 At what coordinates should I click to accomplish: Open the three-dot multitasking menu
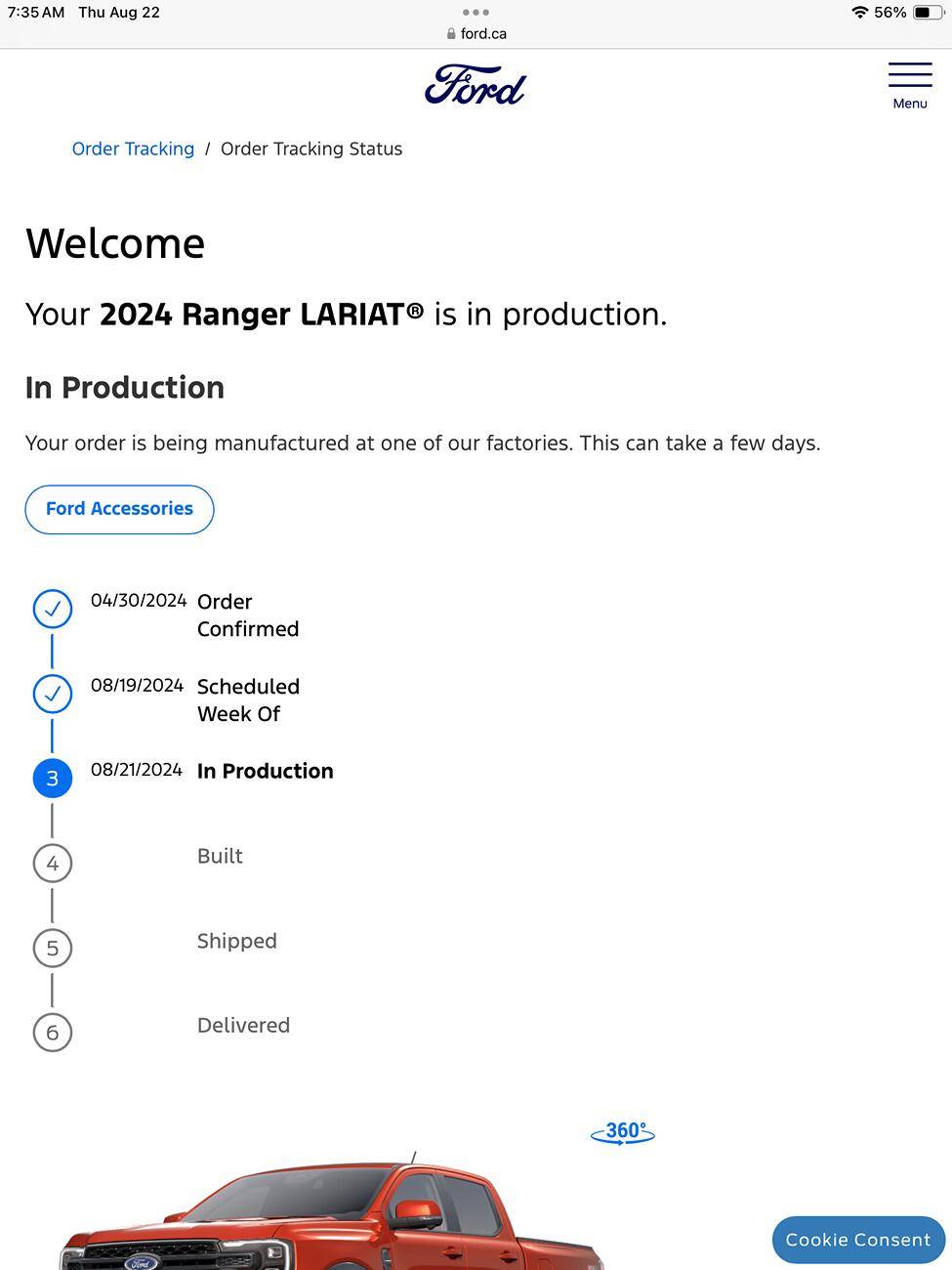click(x=476, y=13)
